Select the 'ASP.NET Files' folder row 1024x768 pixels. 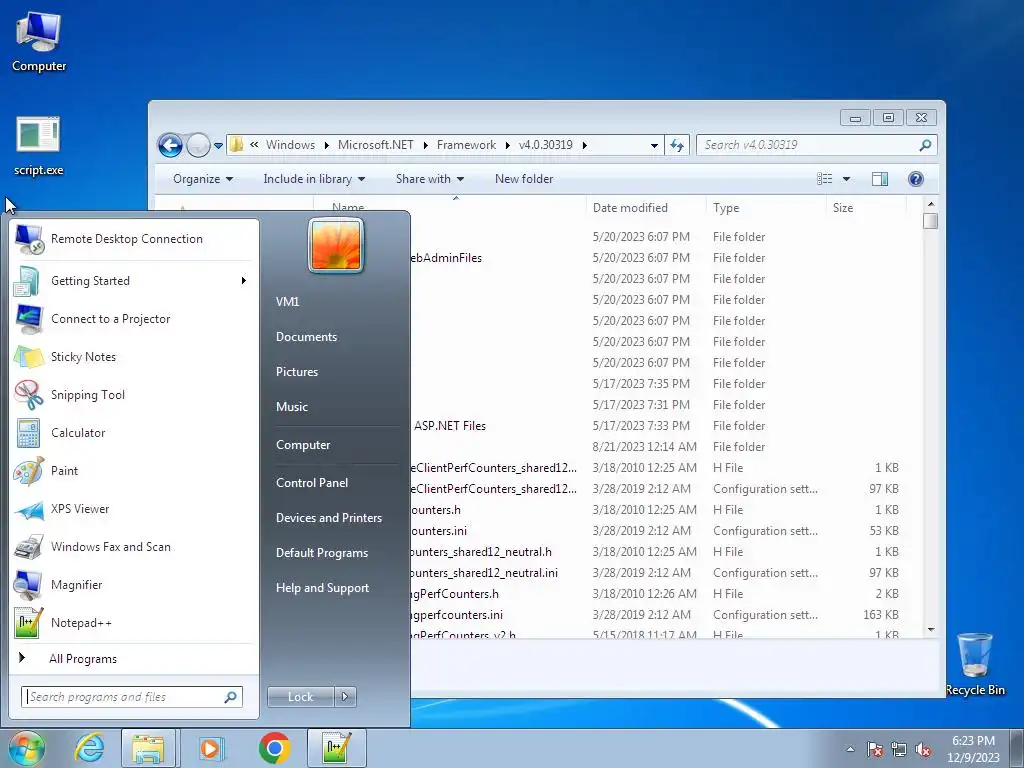[x=660, y=426]
